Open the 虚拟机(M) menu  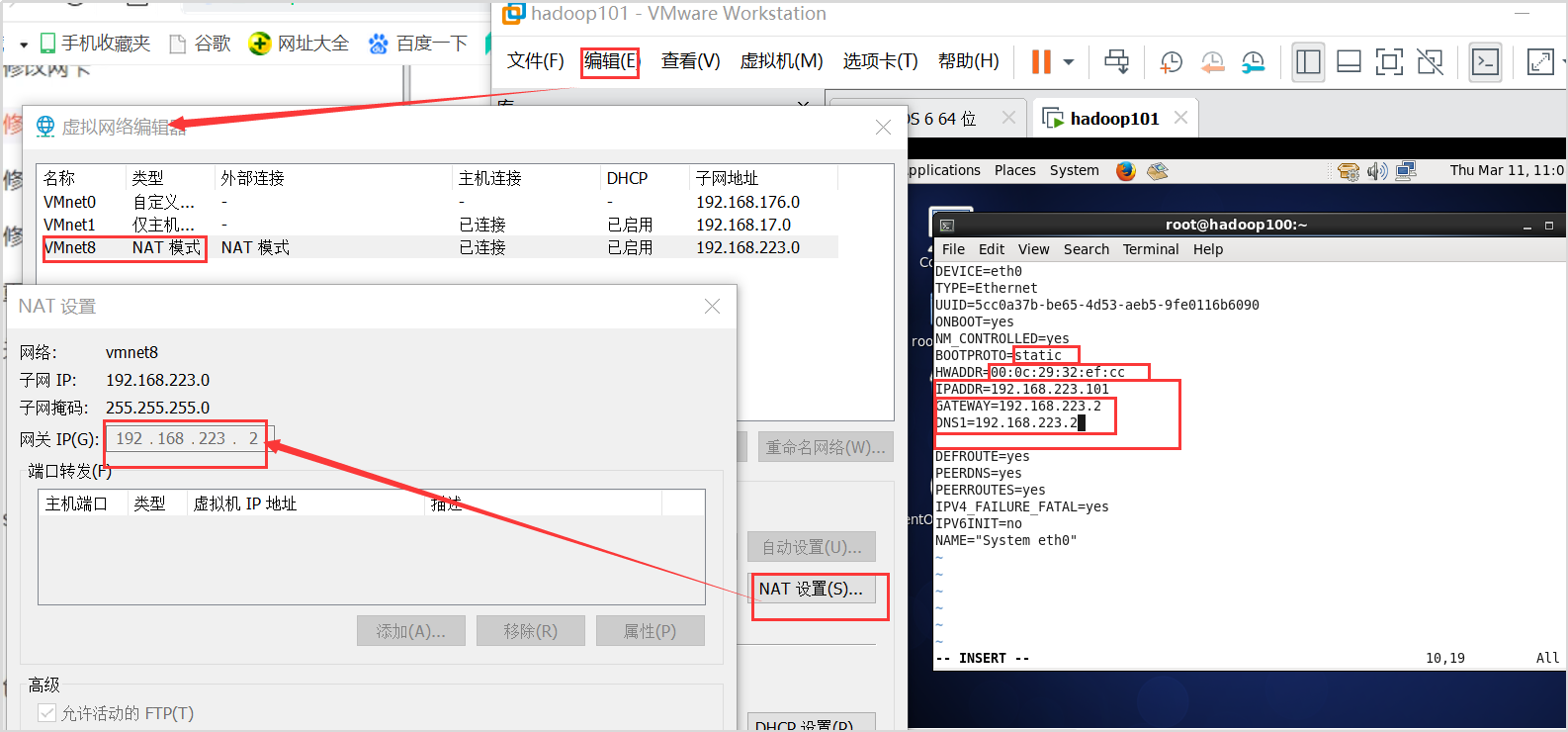pyautogui.click(x=781, y=61)
